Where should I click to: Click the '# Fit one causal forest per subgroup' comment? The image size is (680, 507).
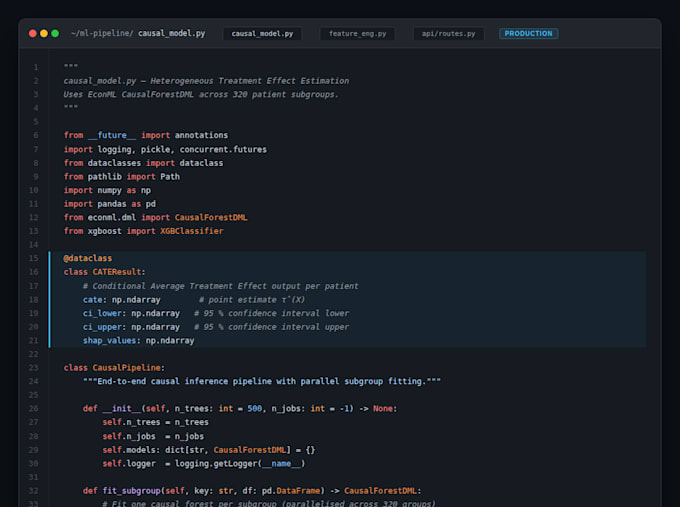tap(269, 503)
